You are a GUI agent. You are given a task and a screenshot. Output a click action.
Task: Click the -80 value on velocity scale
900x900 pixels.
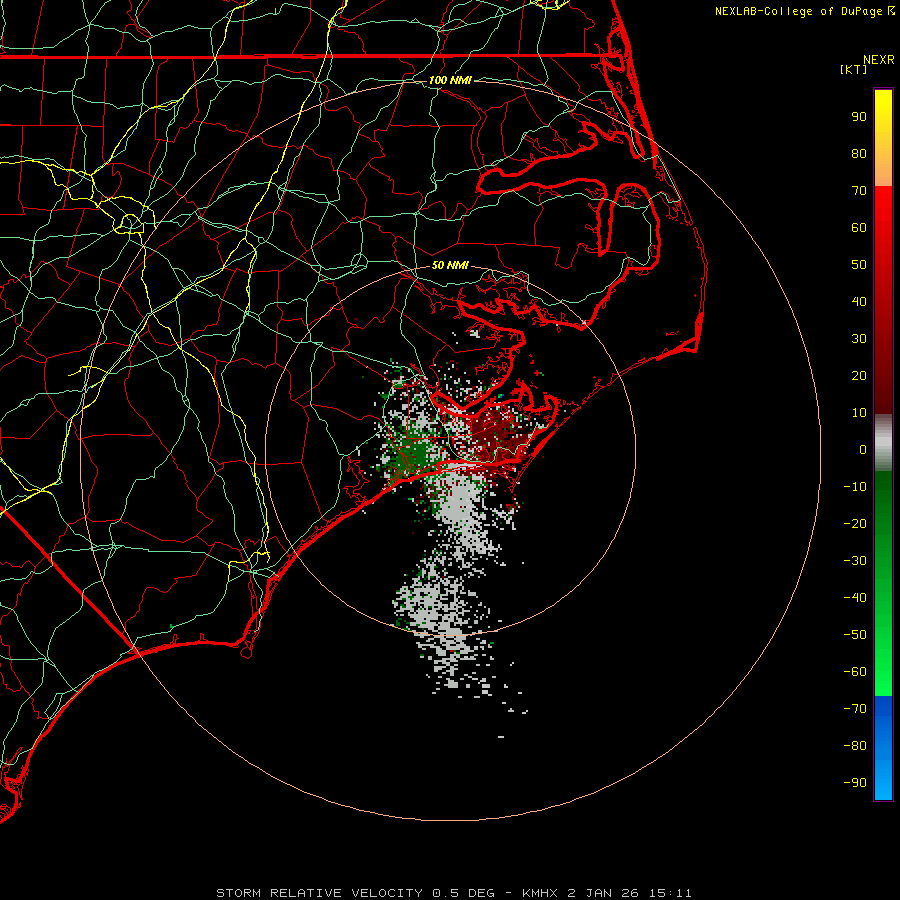(855, 746)
